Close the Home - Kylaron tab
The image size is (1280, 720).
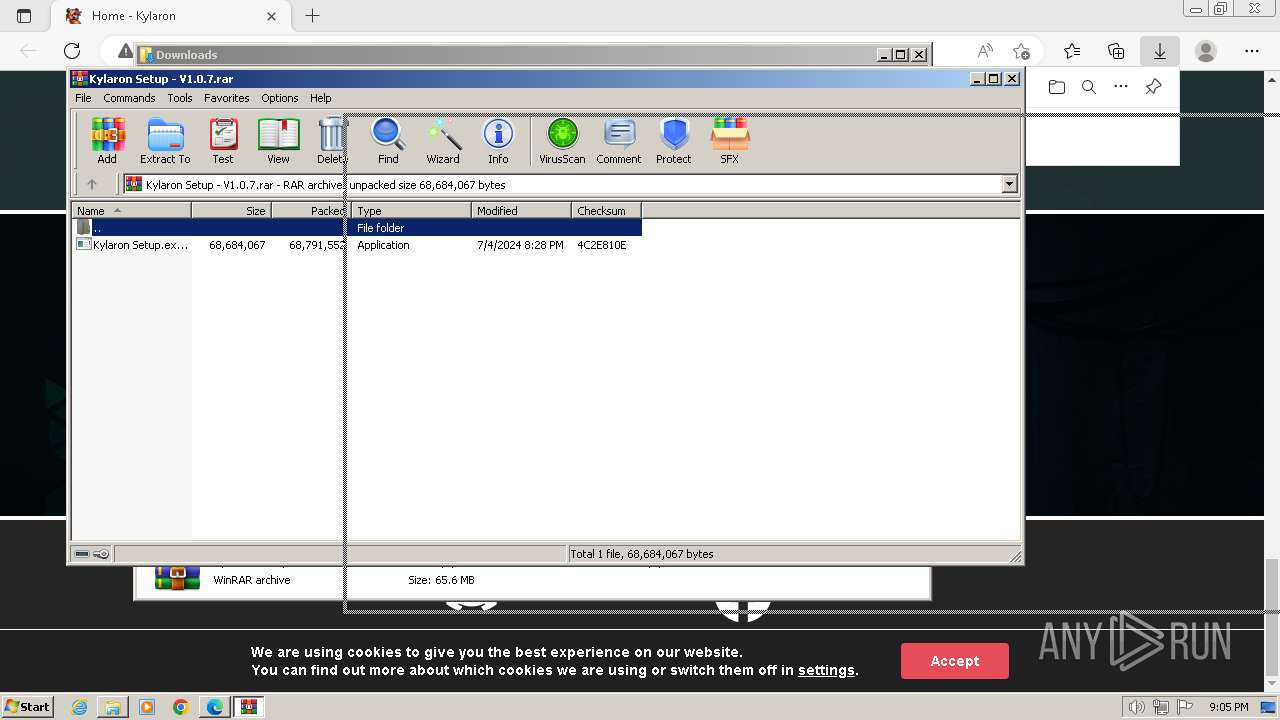(x=271, y=16)
